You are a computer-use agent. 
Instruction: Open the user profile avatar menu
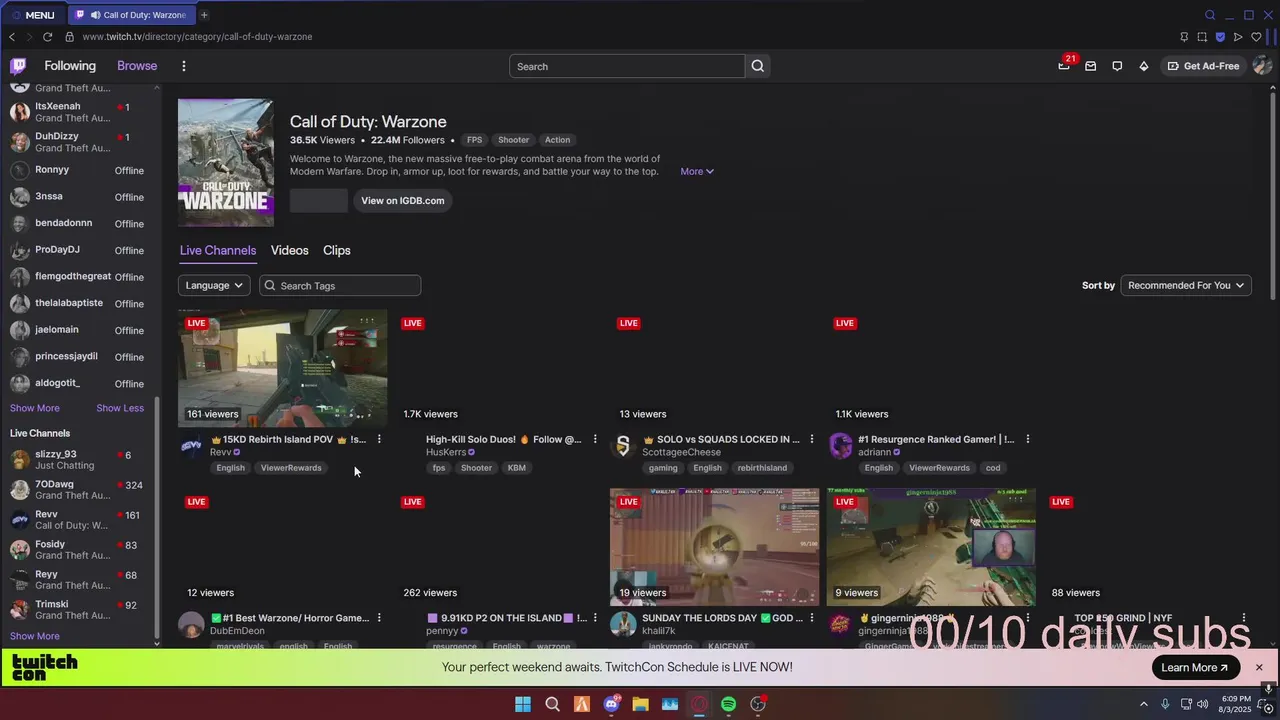1262,66
